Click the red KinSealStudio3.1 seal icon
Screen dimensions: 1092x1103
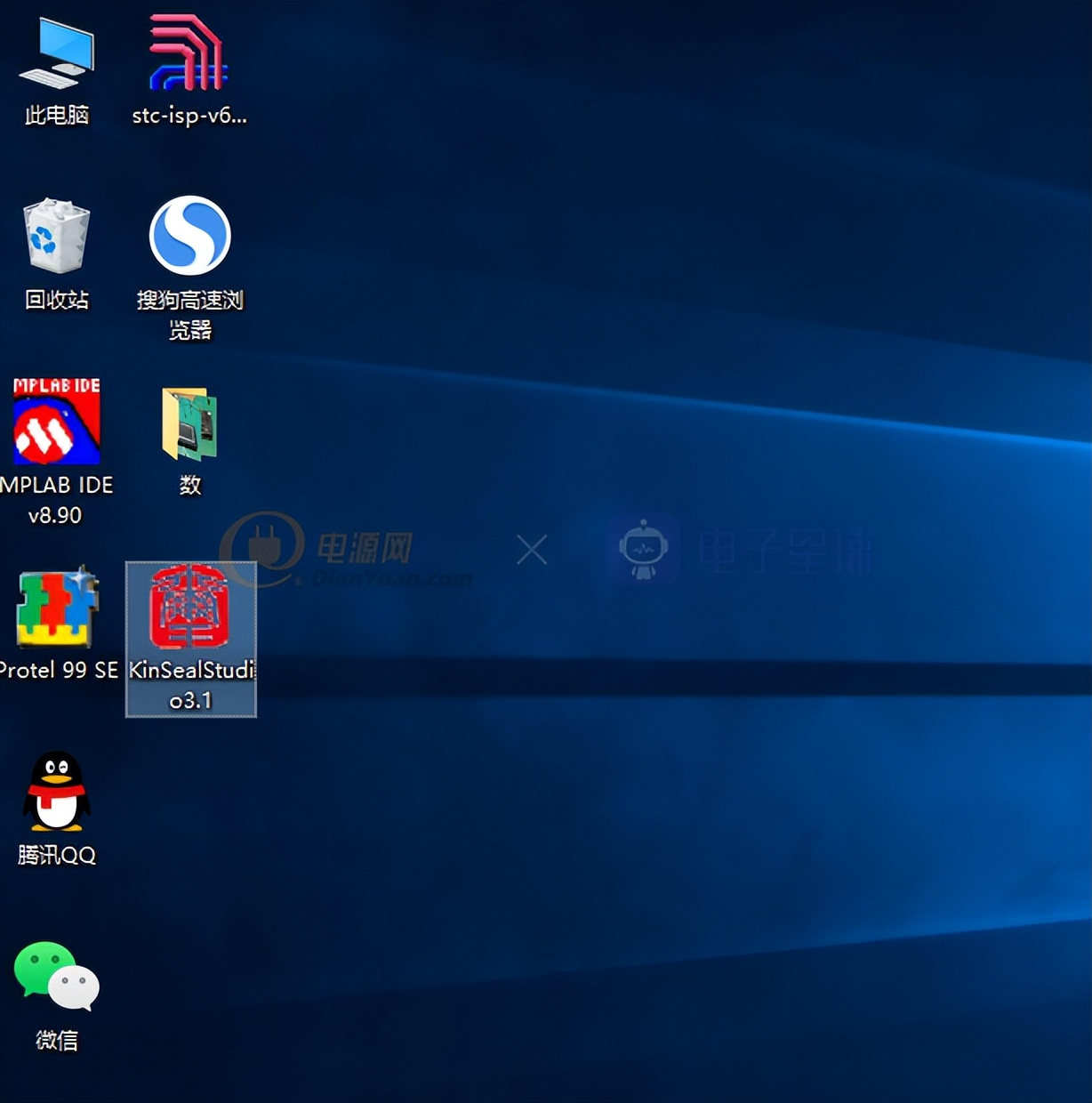pos(189,607)
